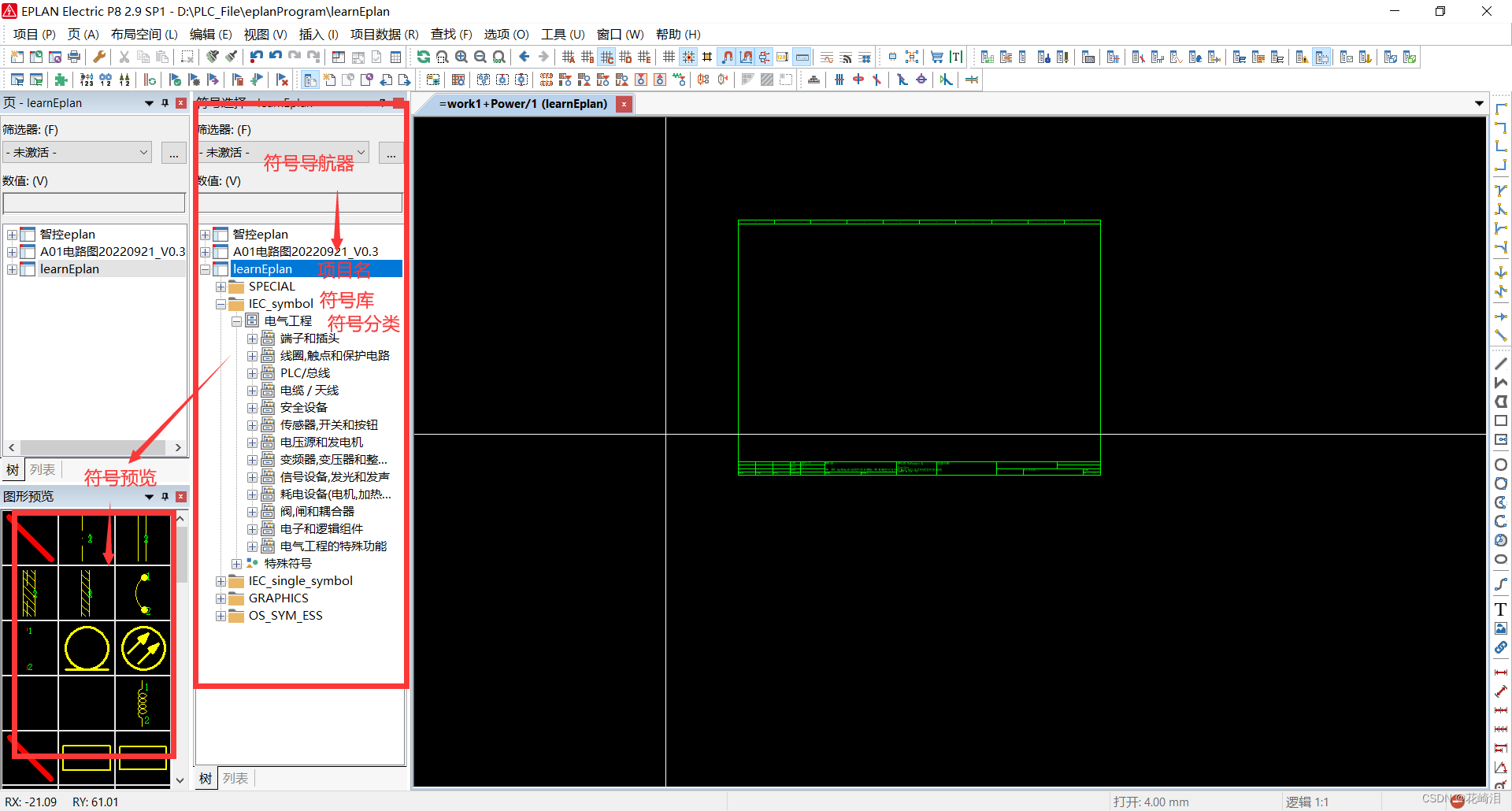Click the Zoom out magnifier icon
The image size is (1512, 811).
point(480,57)
